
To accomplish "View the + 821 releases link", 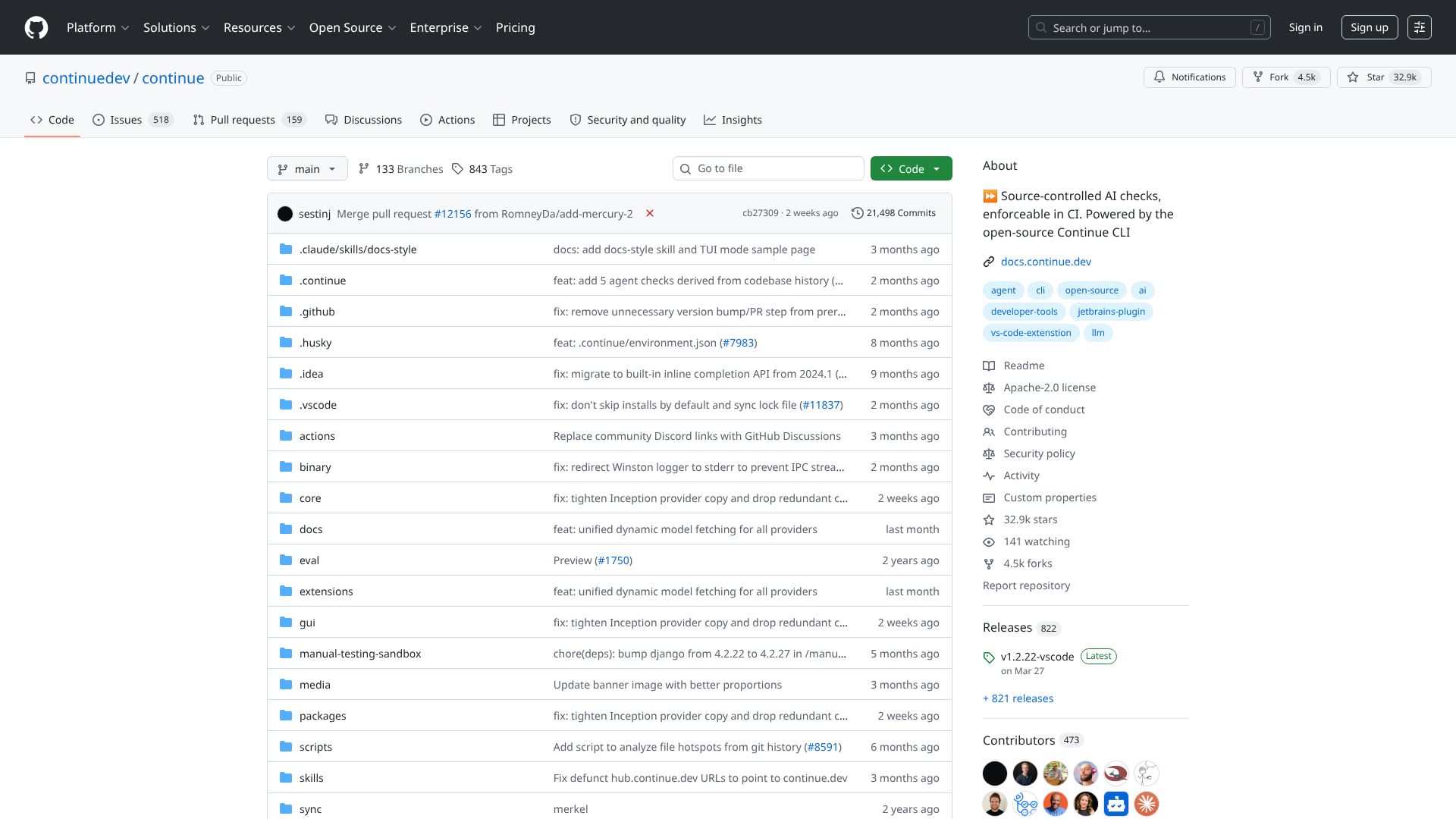I will coord(1018,698).
